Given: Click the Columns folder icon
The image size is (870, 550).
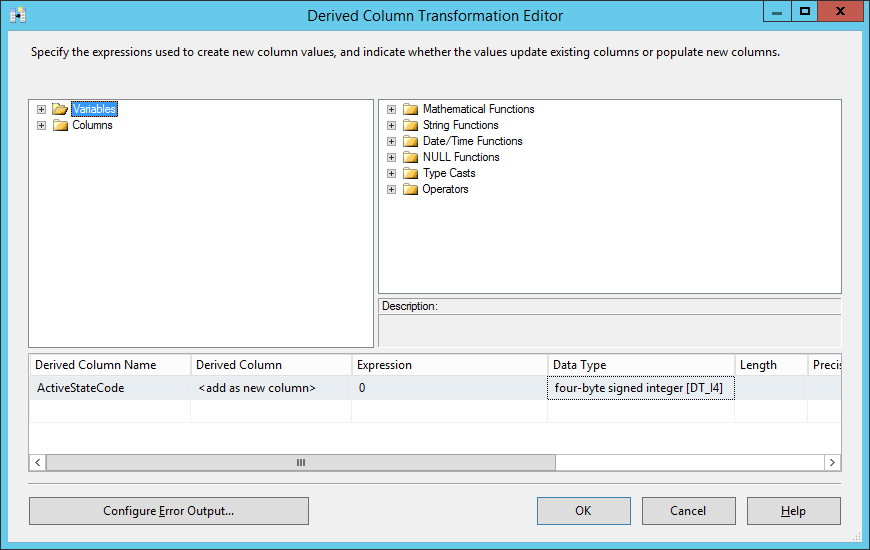Looking at the screenshot, I should (x=60, y=125).
